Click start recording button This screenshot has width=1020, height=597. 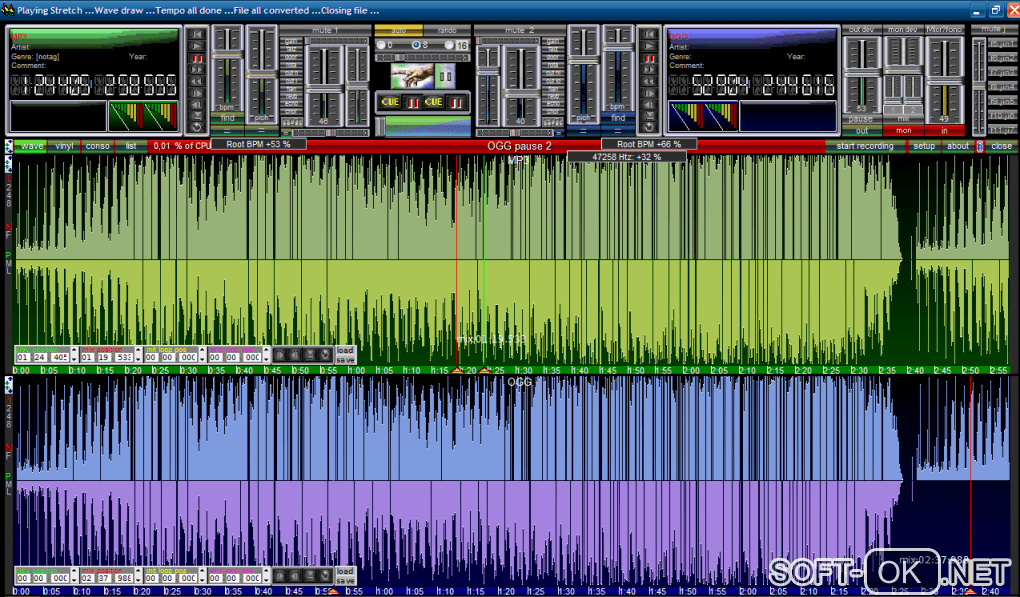[865, 146]
